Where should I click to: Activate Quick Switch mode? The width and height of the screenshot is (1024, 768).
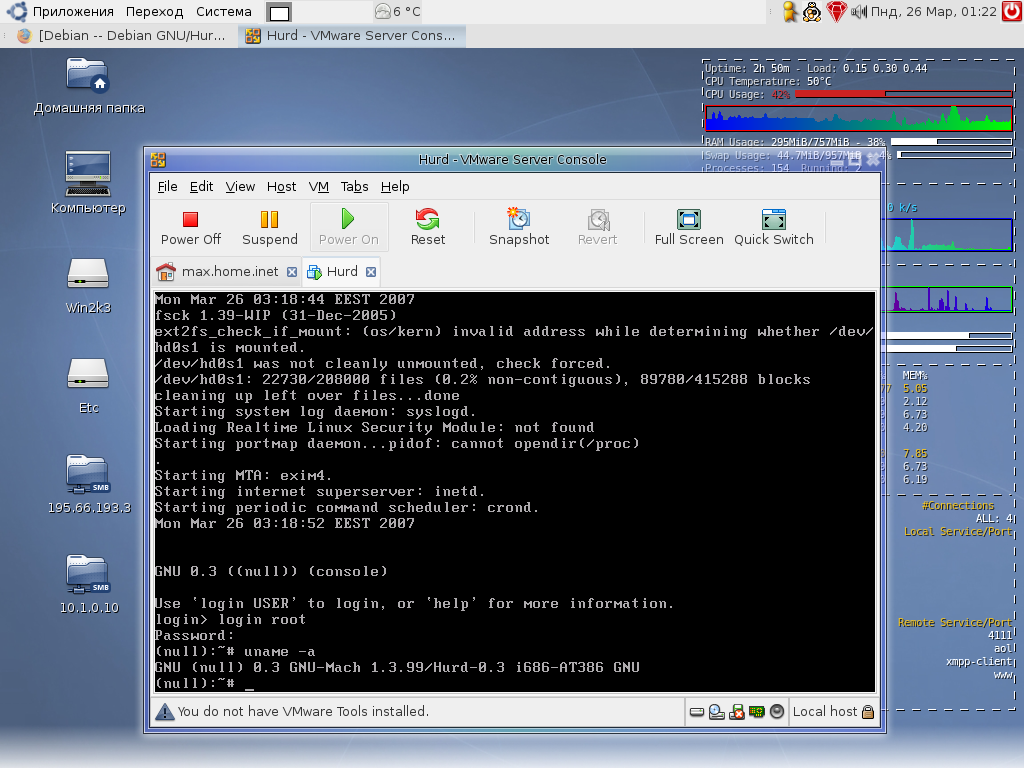pos(774,227)
